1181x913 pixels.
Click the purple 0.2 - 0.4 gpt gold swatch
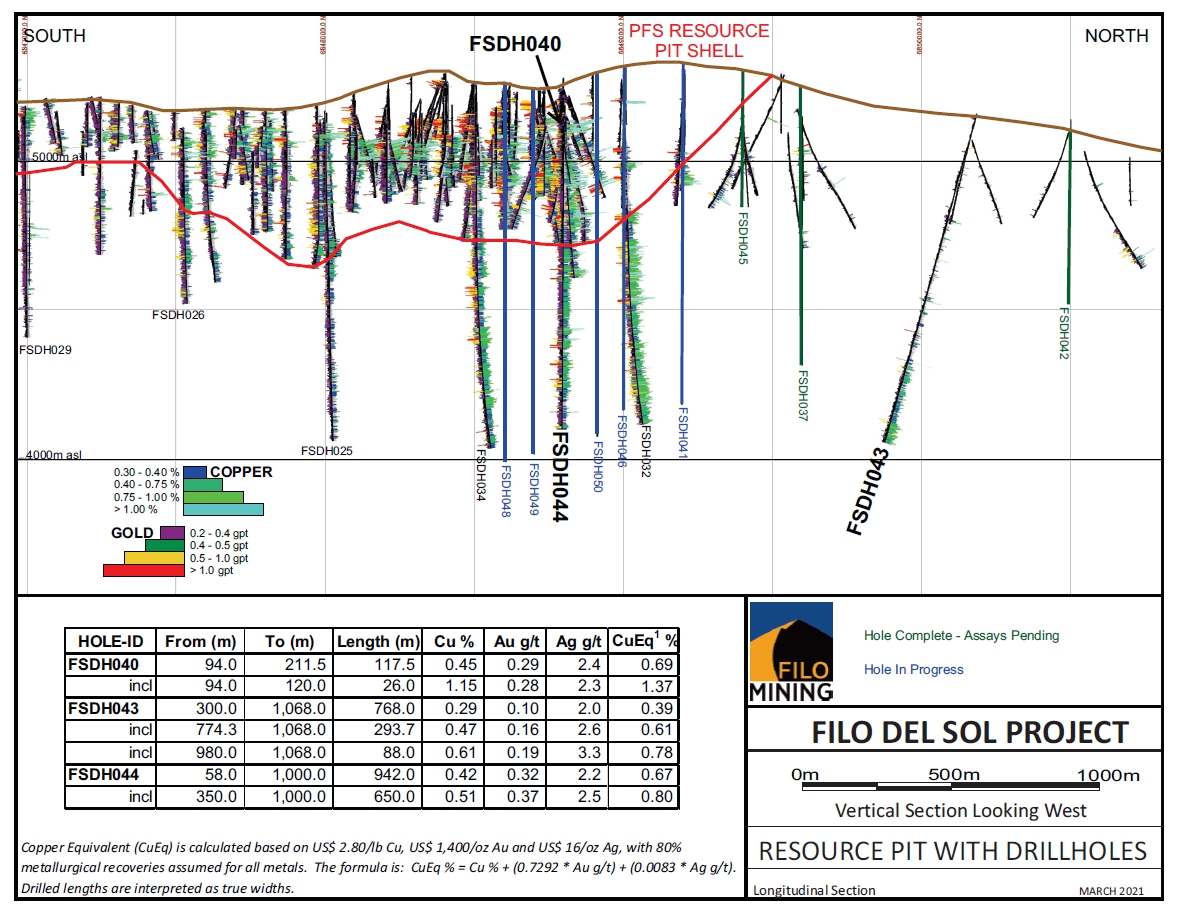172,533
